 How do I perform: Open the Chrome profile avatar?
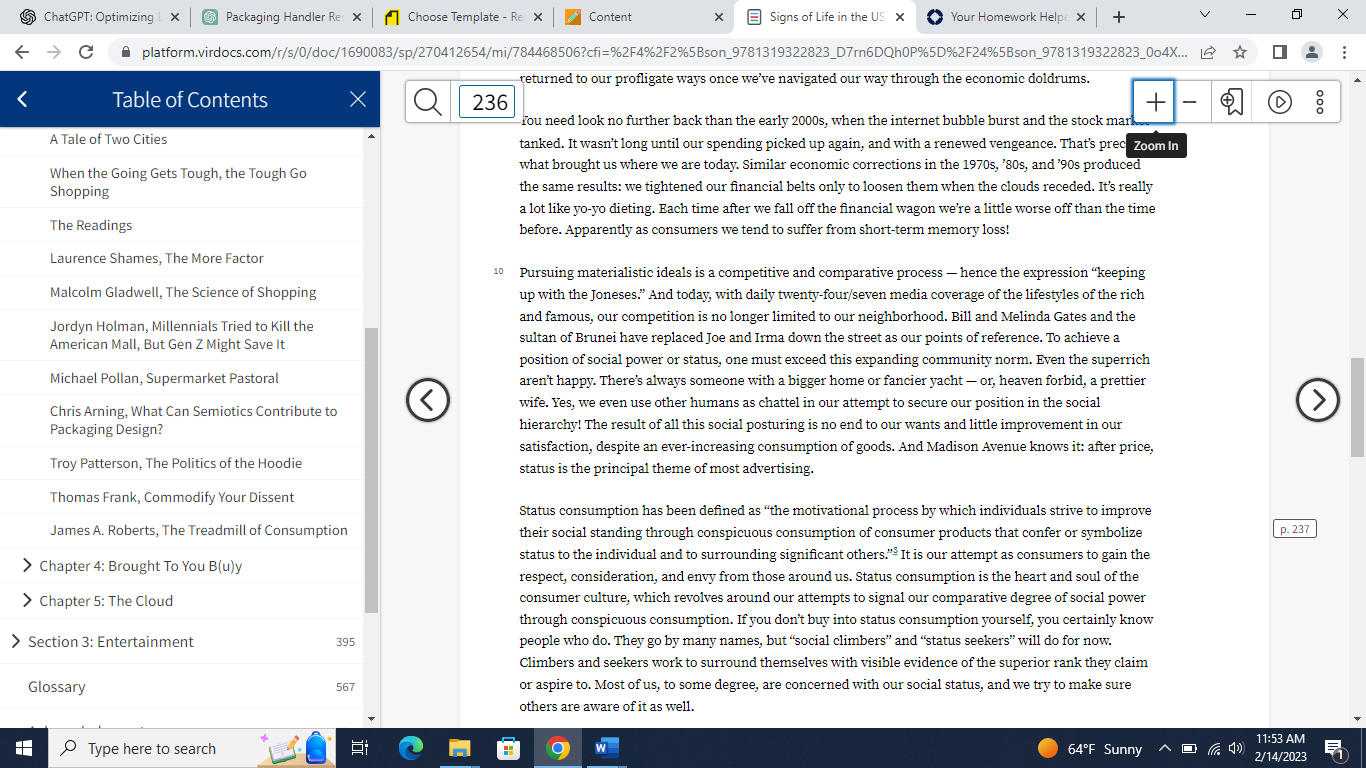click(x=1312, y=52)
